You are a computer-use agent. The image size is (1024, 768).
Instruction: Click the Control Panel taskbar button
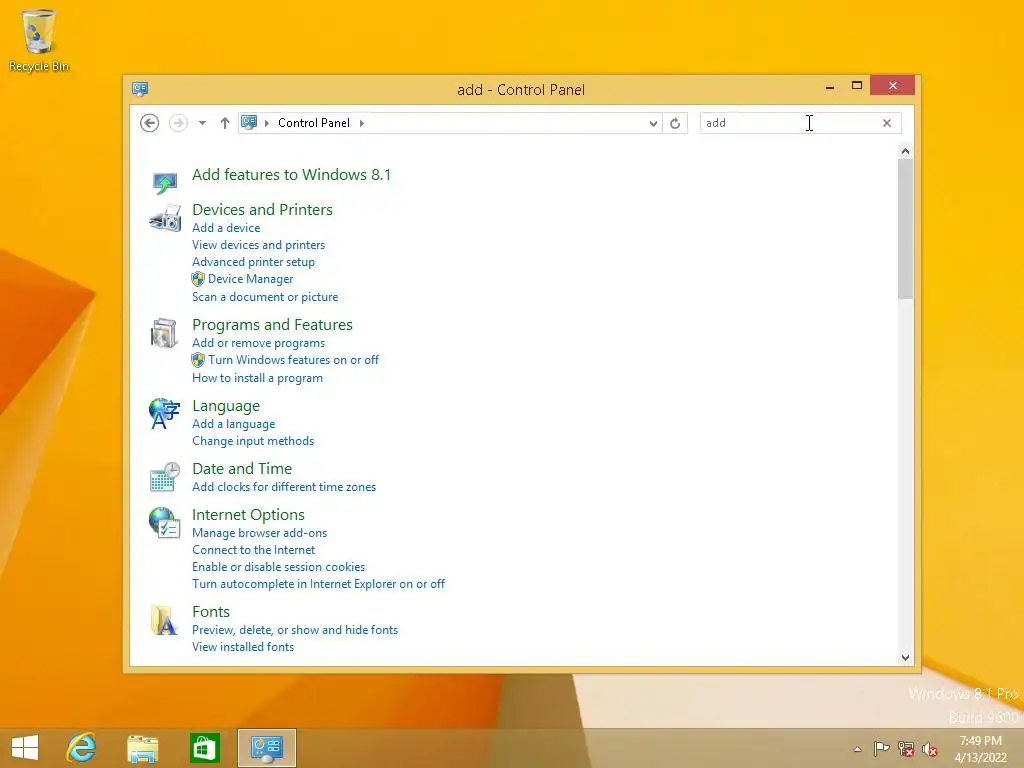(266, 748)
